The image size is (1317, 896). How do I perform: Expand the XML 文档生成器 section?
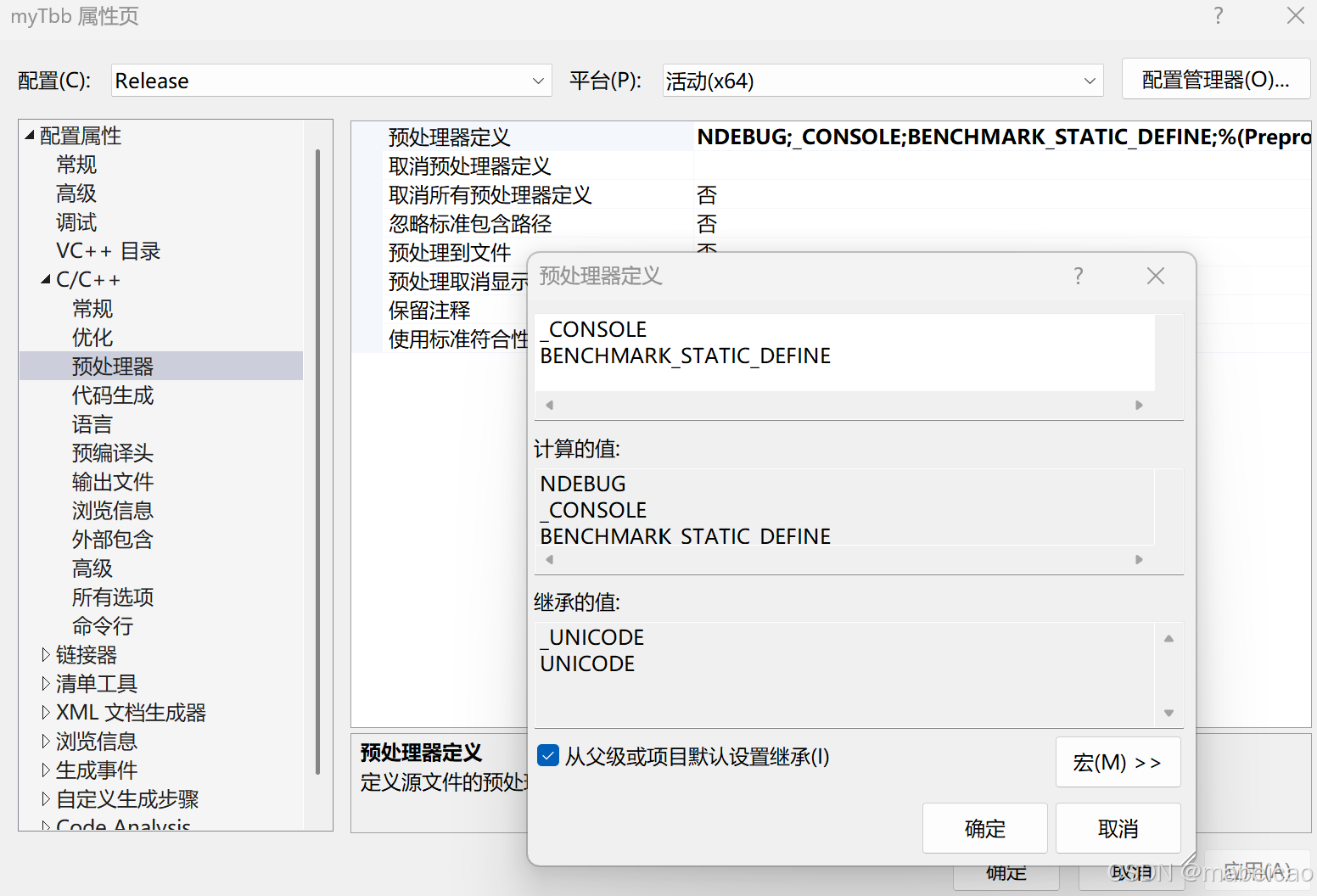pyautogui.click(x=46, y=712)
